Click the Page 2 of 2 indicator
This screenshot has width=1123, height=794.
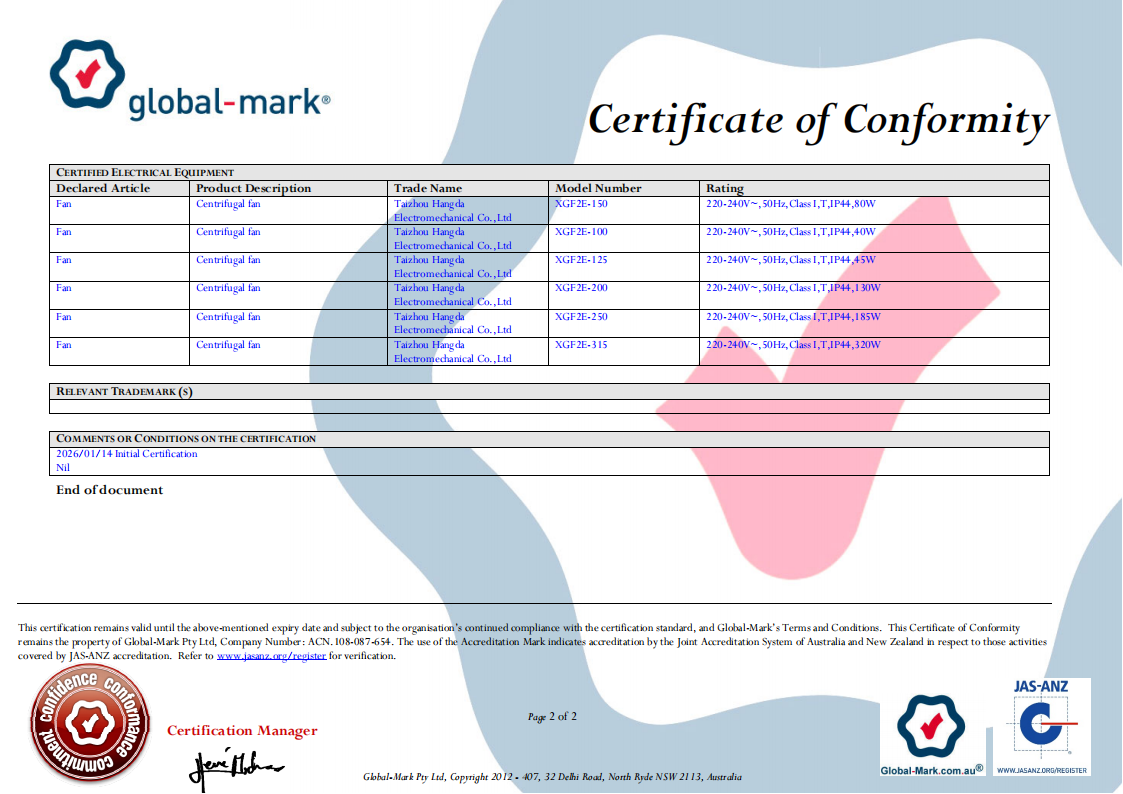[552, 717]
